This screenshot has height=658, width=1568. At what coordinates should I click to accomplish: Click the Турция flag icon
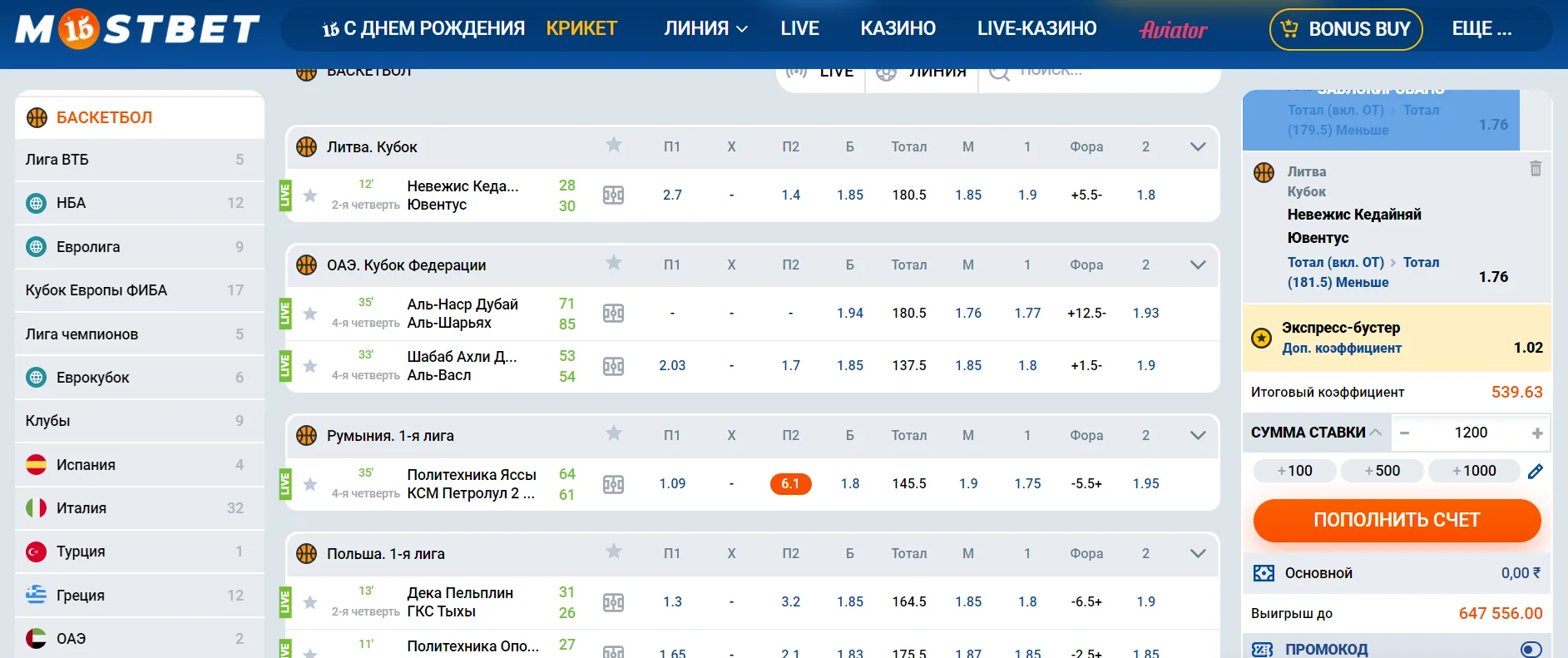37,552
